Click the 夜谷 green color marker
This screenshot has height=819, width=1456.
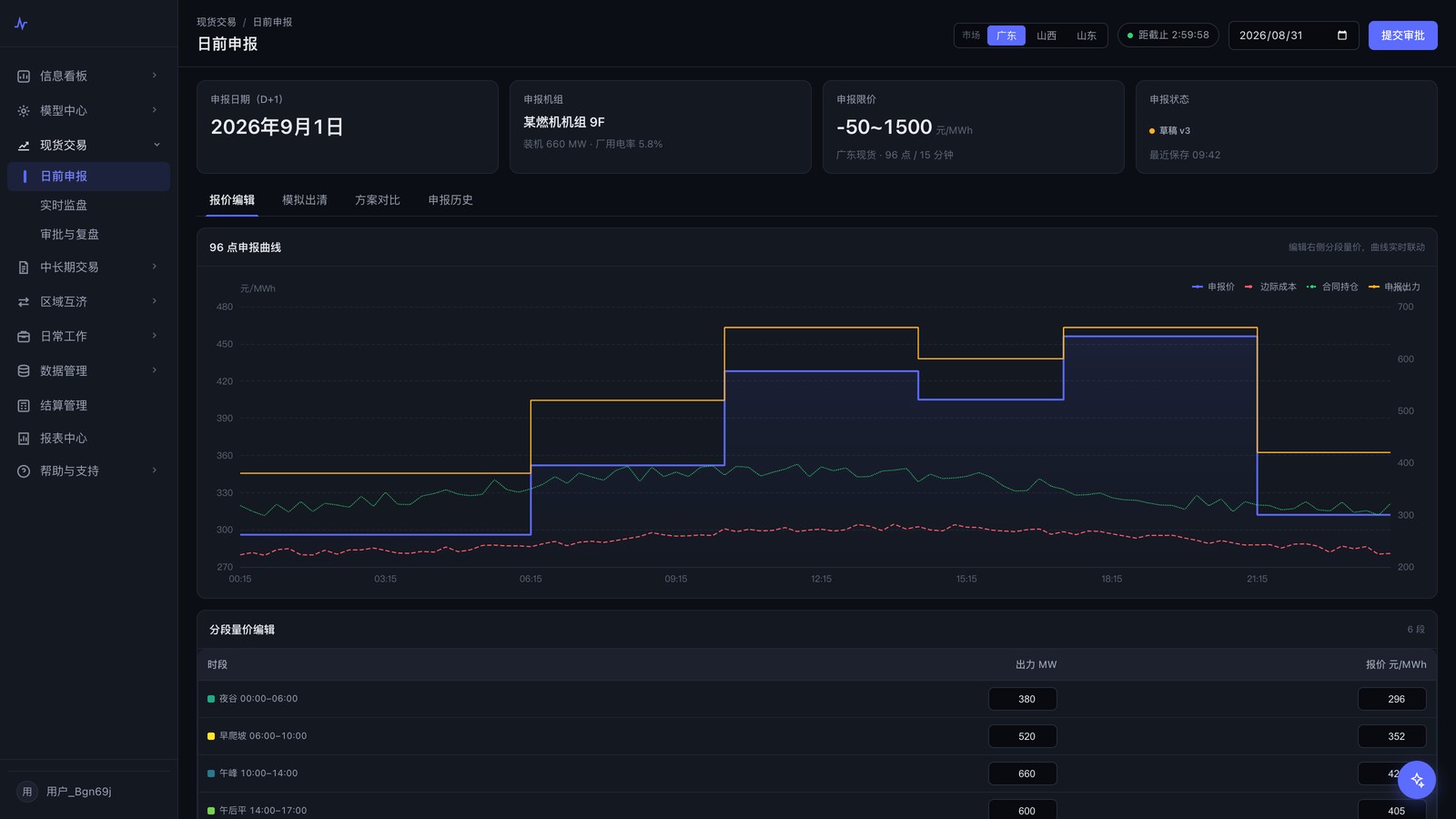tap(211, 699)
